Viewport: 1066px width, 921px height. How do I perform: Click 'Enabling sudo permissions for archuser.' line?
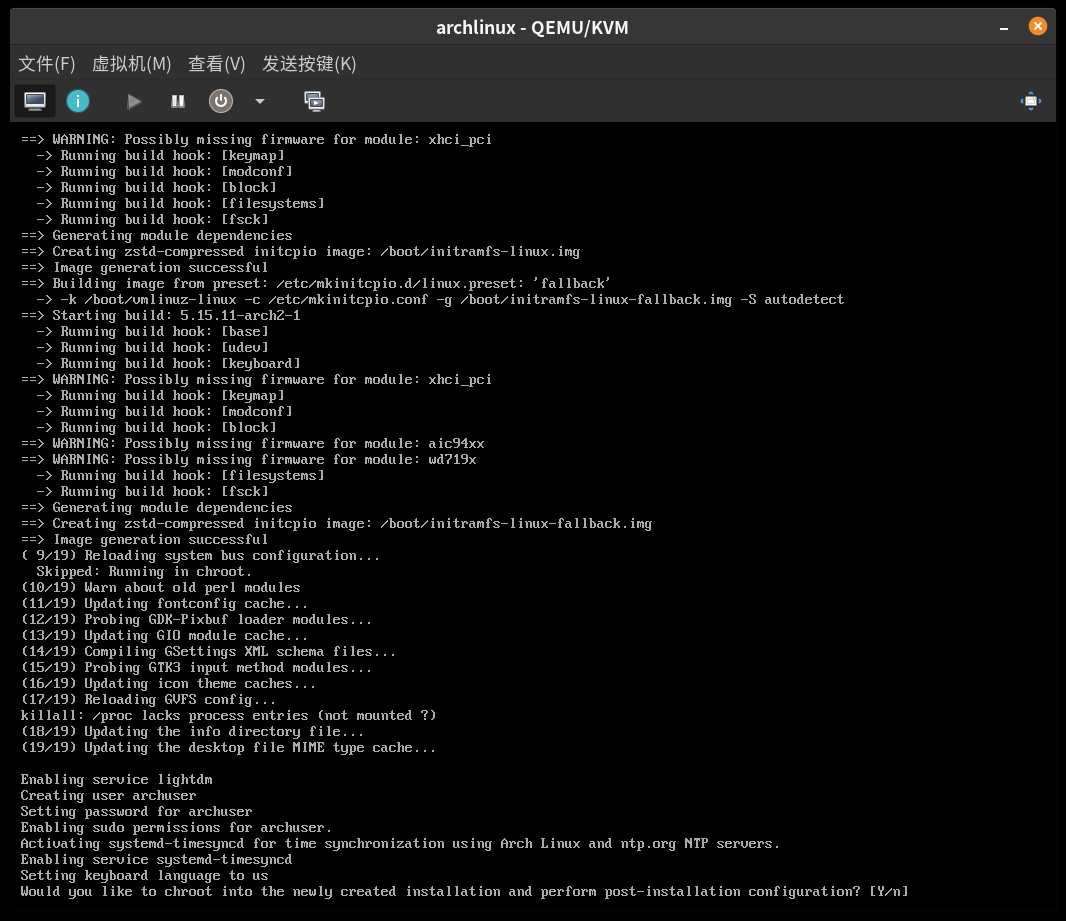tap(176, 827)
